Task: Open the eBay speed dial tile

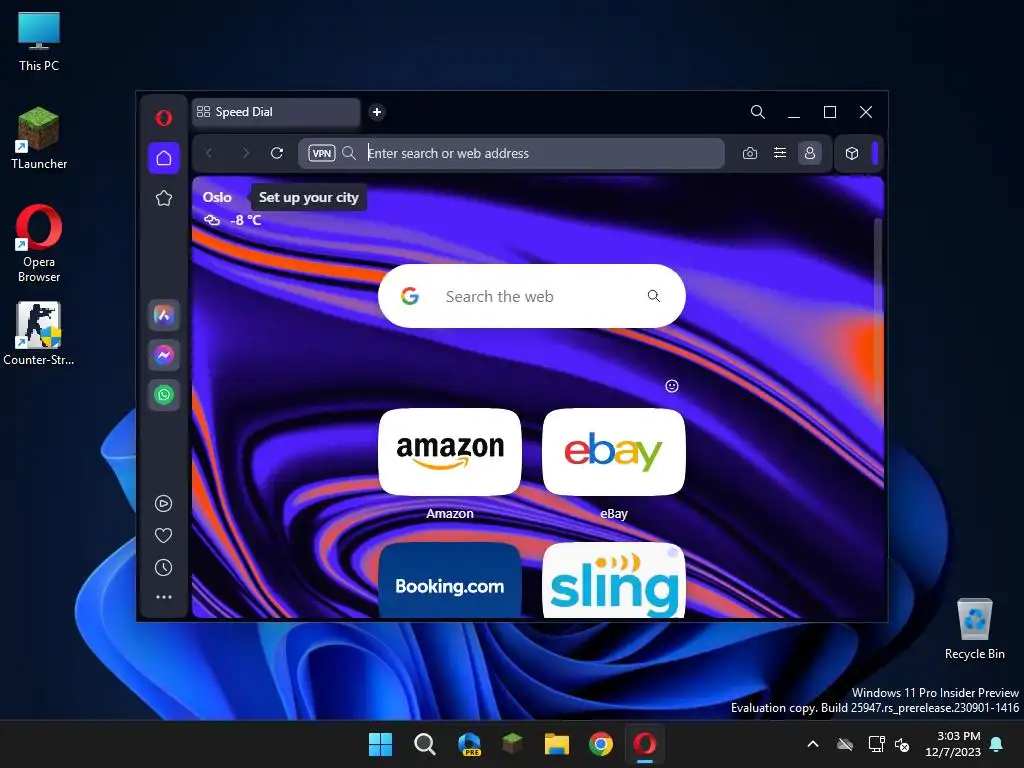Action: click(614, 452)
